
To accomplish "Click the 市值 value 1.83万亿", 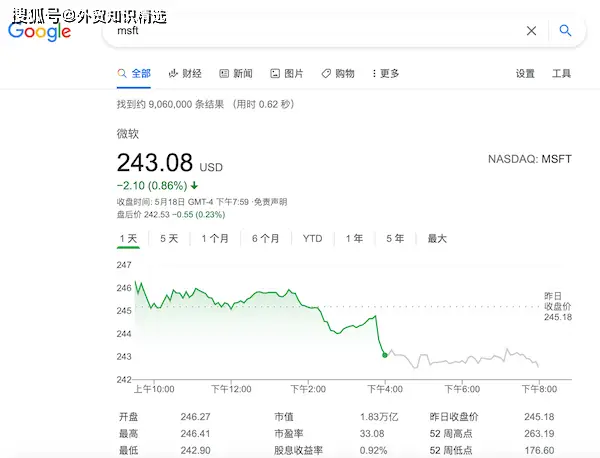I will pyautogui.click(x=379, y=417).
